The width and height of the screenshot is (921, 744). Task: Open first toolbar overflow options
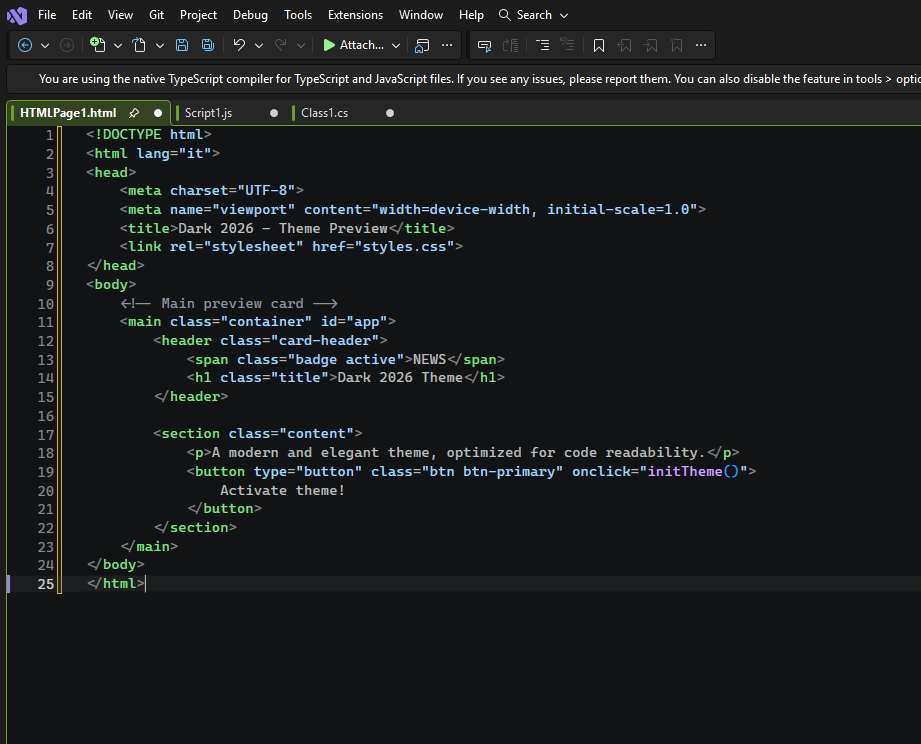pos(447,45)
